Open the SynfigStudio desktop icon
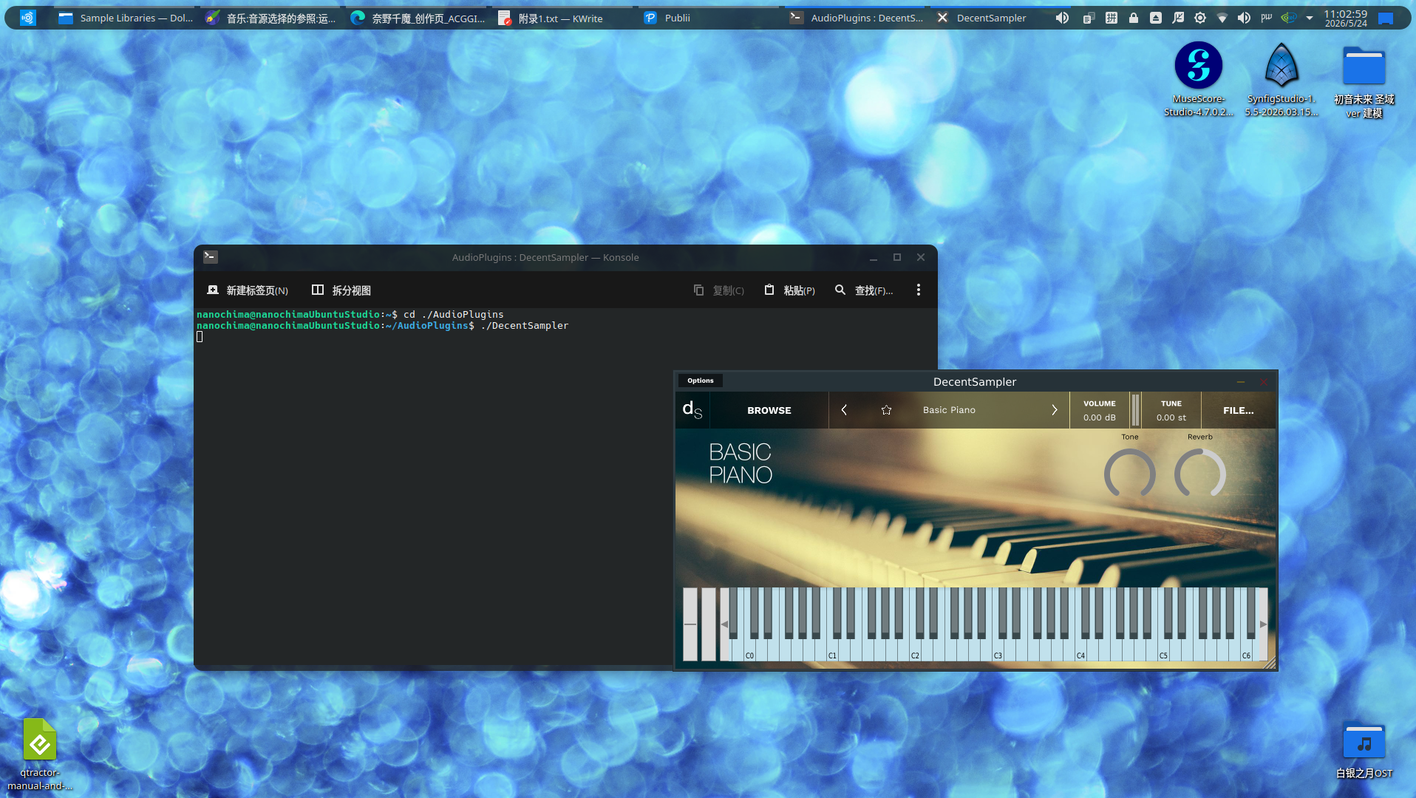1416x798 pixels. point(1282,80)
